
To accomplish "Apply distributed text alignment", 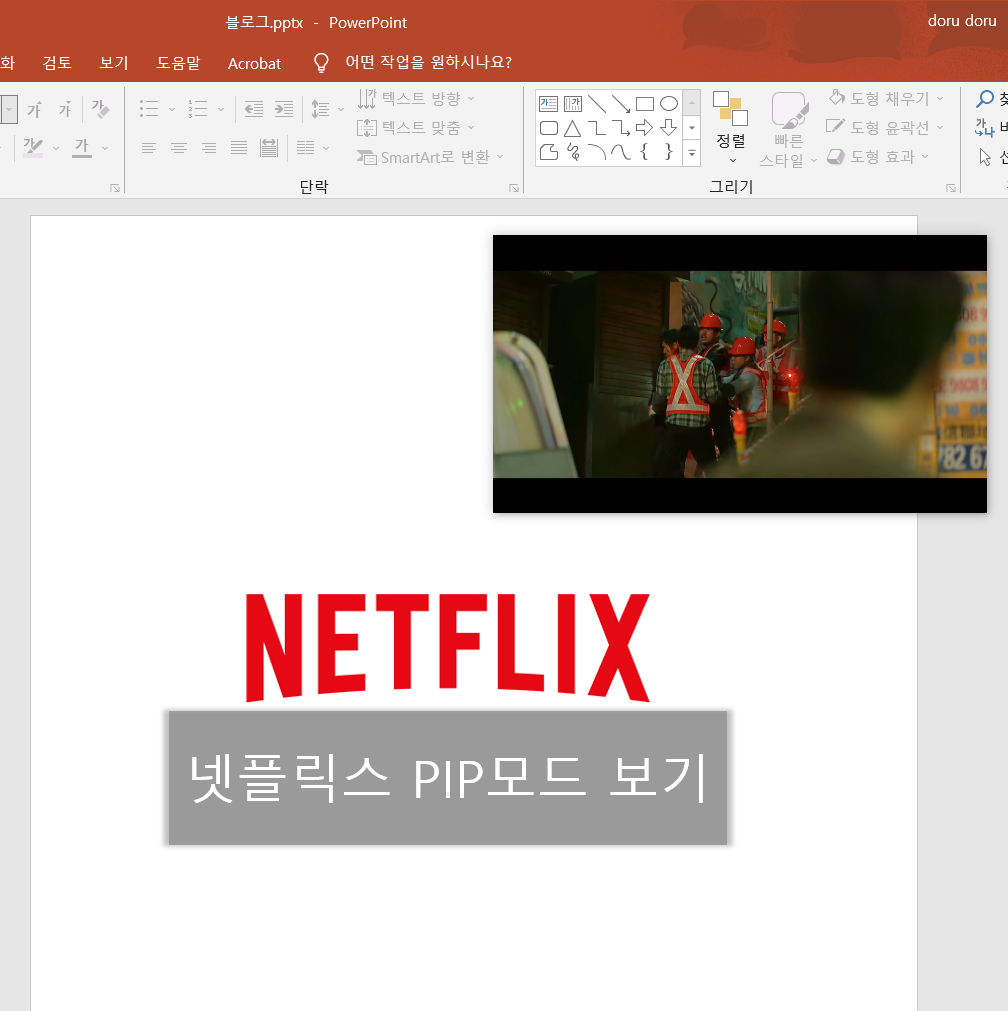I will pos(269,148).
